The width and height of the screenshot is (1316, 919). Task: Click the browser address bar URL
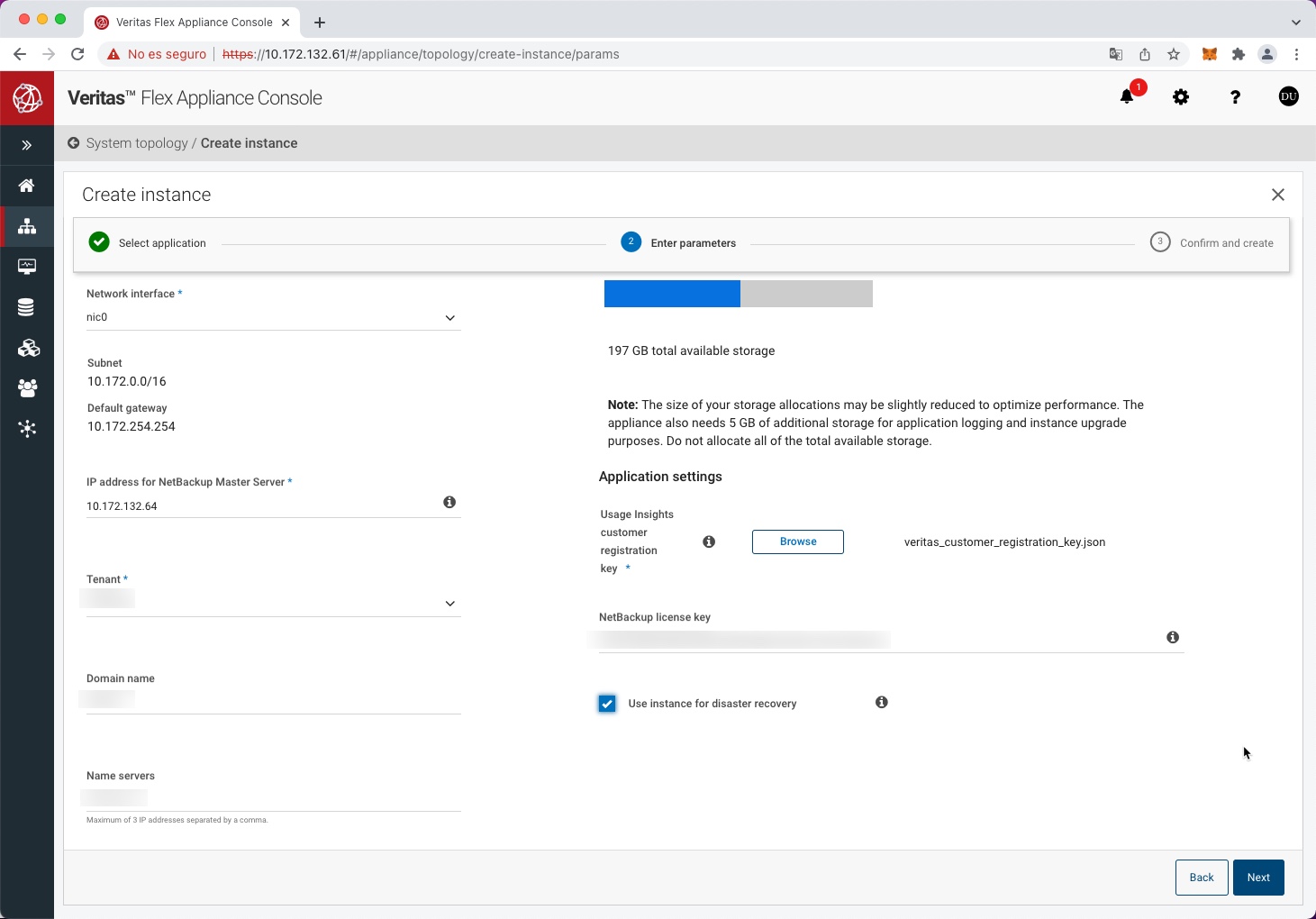[421, 54]
